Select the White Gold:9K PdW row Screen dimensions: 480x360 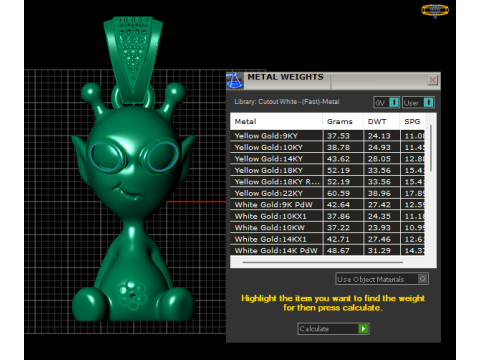pyautogui.click(x=327, y=204)
